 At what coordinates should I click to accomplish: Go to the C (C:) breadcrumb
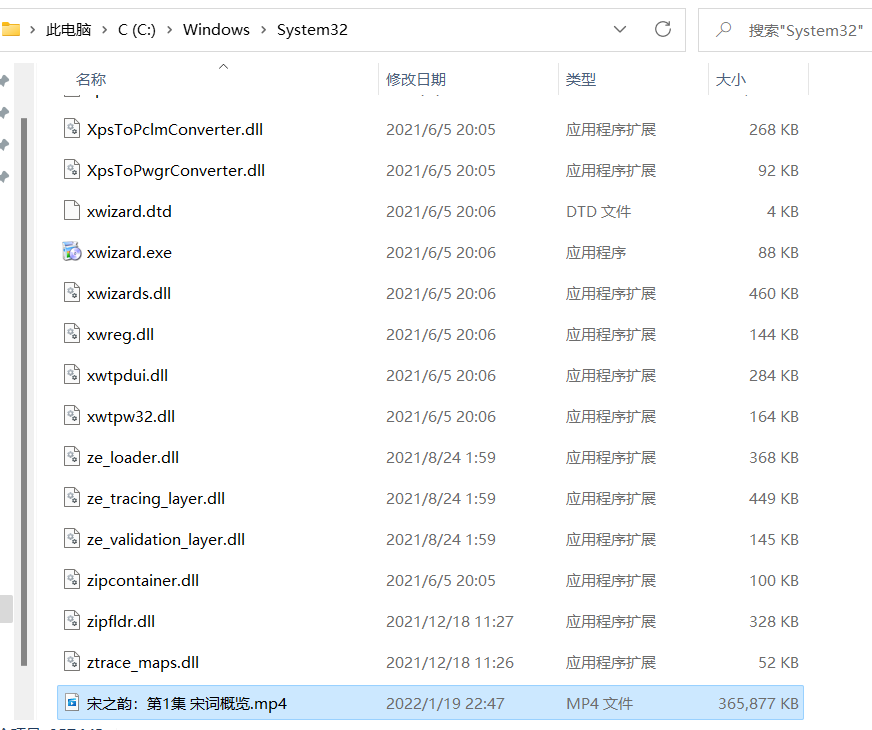pos(137,29)
